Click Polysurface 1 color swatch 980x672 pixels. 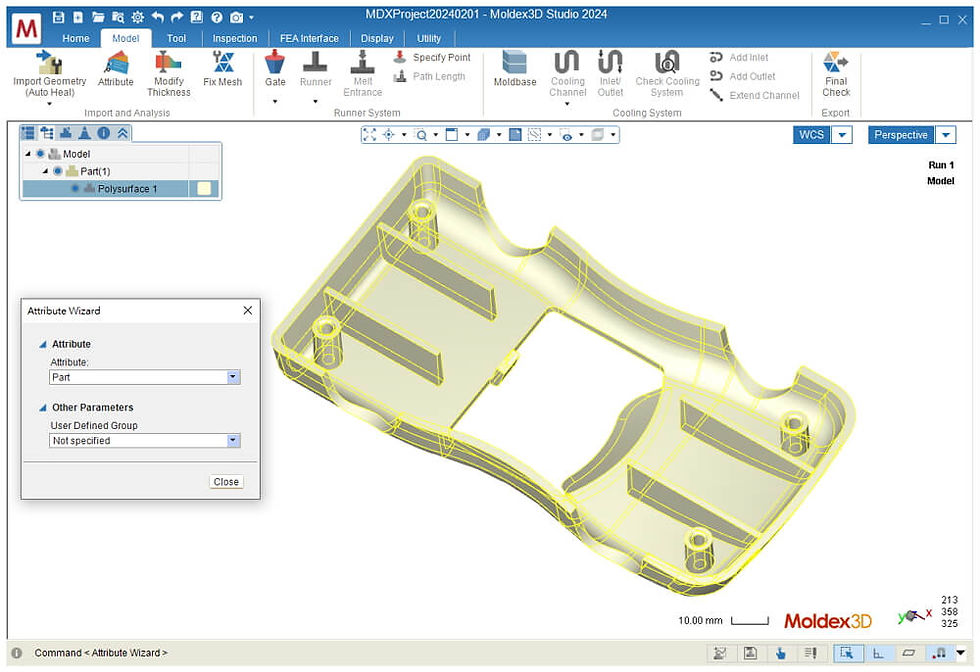tap(204, 189)
